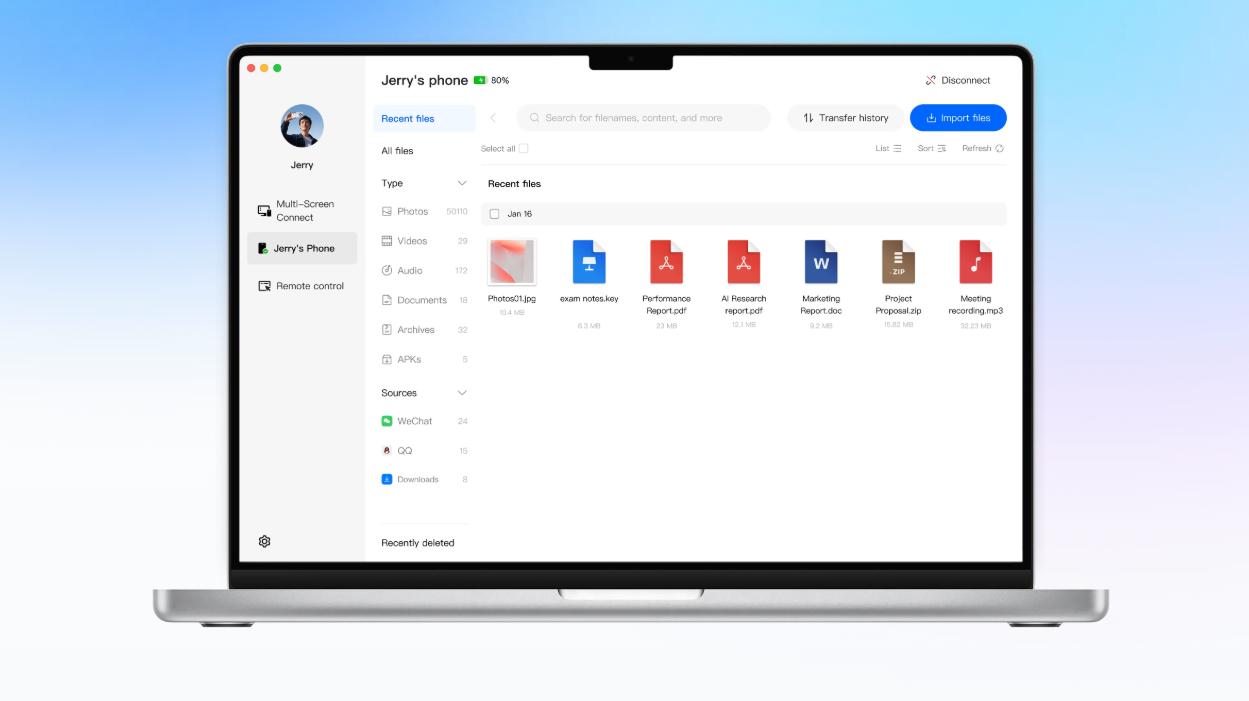The height and width of the screenshot is (701, 1249).
Task: Select the Photos01.jpg thumbnail
Action: coord(512,262)
